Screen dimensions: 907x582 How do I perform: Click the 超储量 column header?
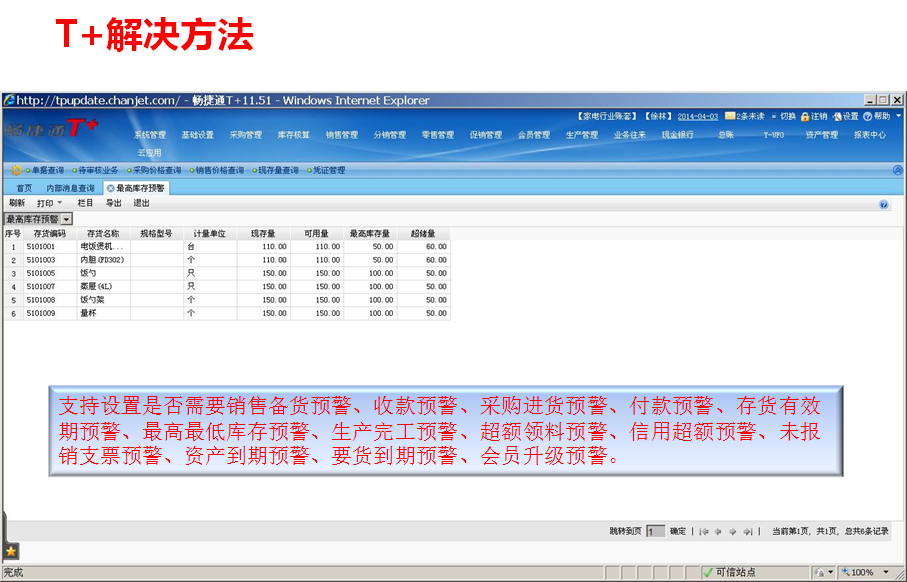click(423, 234)
